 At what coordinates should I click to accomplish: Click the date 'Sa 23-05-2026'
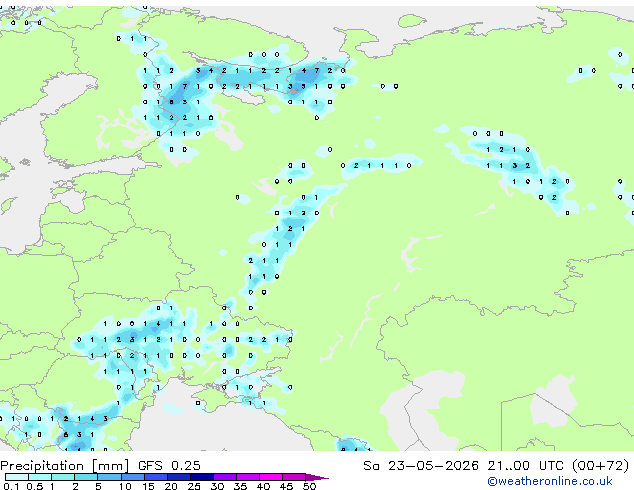click(x=421, y=466)
